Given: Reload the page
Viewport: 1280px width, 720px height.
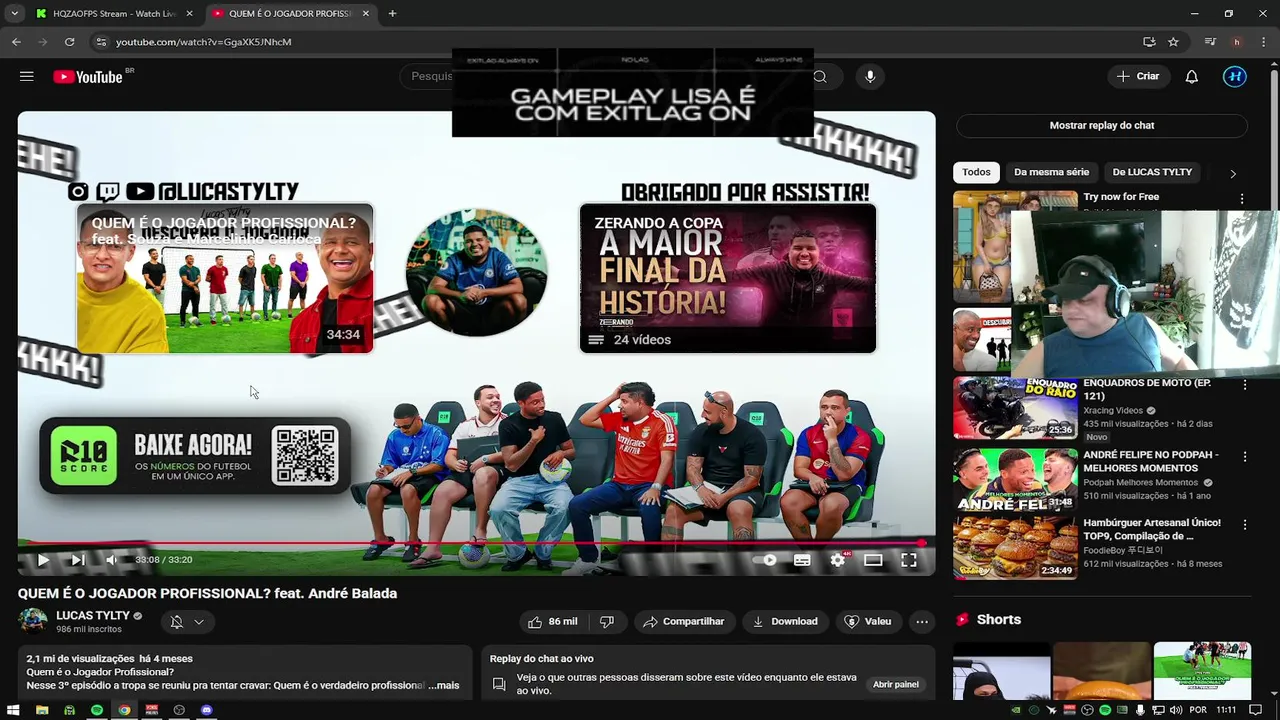Looking at the screenshot, I should click(69, 42).
